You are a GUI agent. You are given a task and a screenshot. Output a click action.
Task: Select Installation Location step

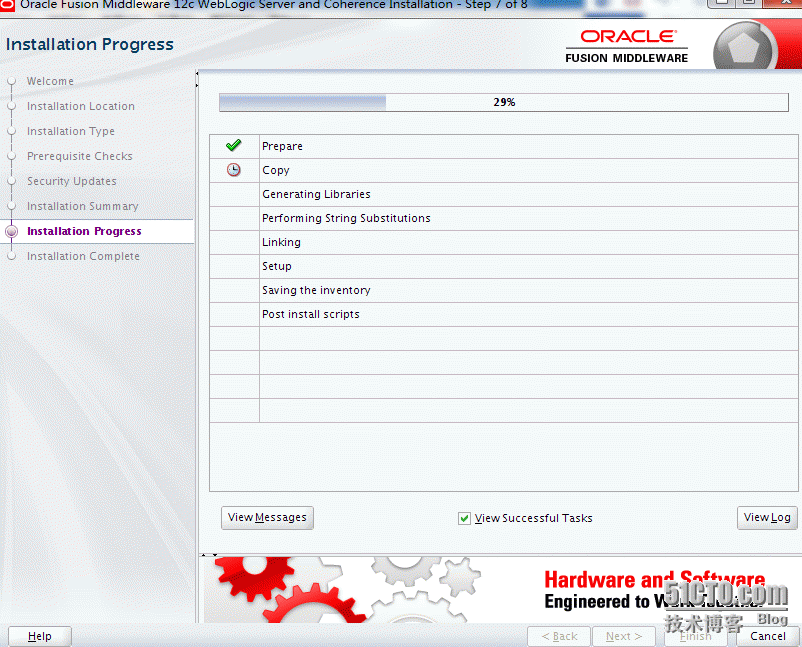(x=81, y=106)
